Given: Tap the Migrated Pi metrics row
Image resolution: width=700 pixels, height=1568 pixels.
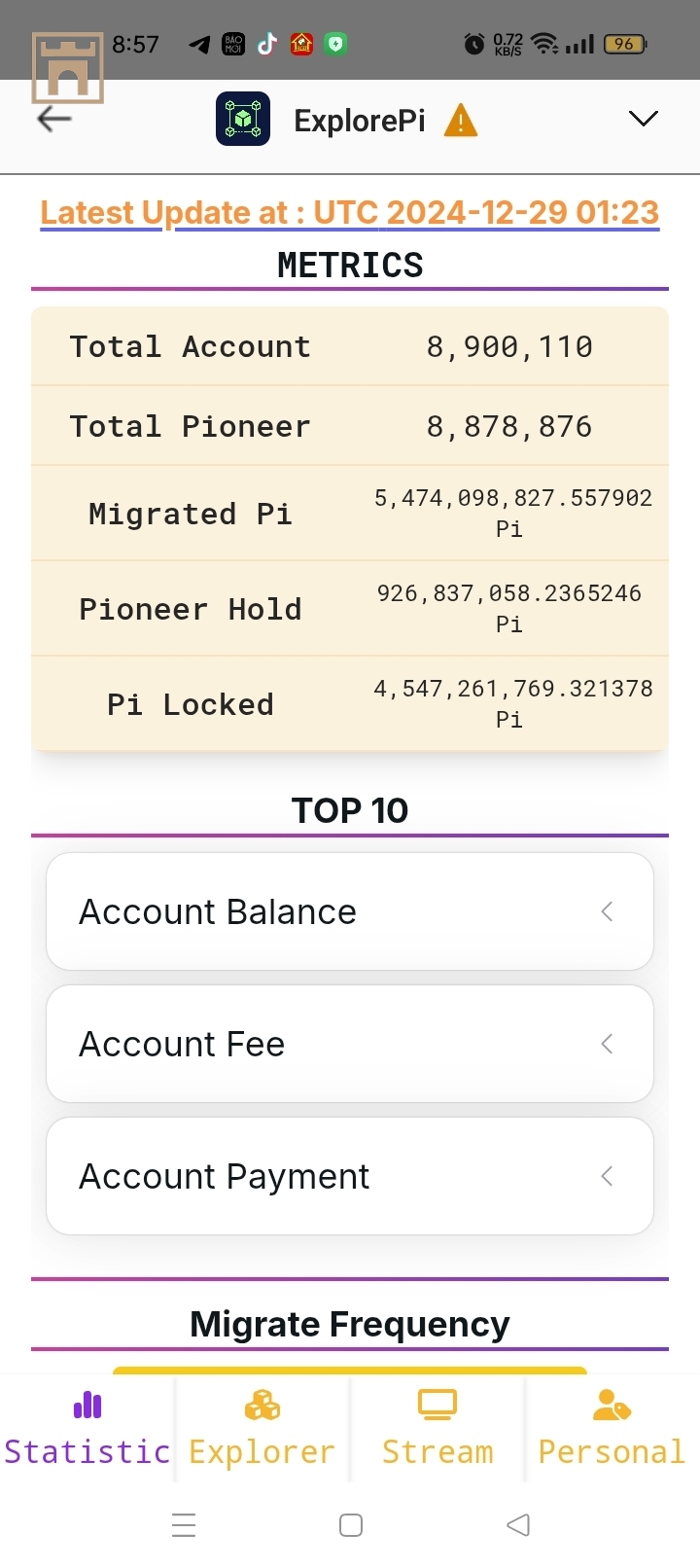Looking at the screenshot, I should click(x=350, y=513).
